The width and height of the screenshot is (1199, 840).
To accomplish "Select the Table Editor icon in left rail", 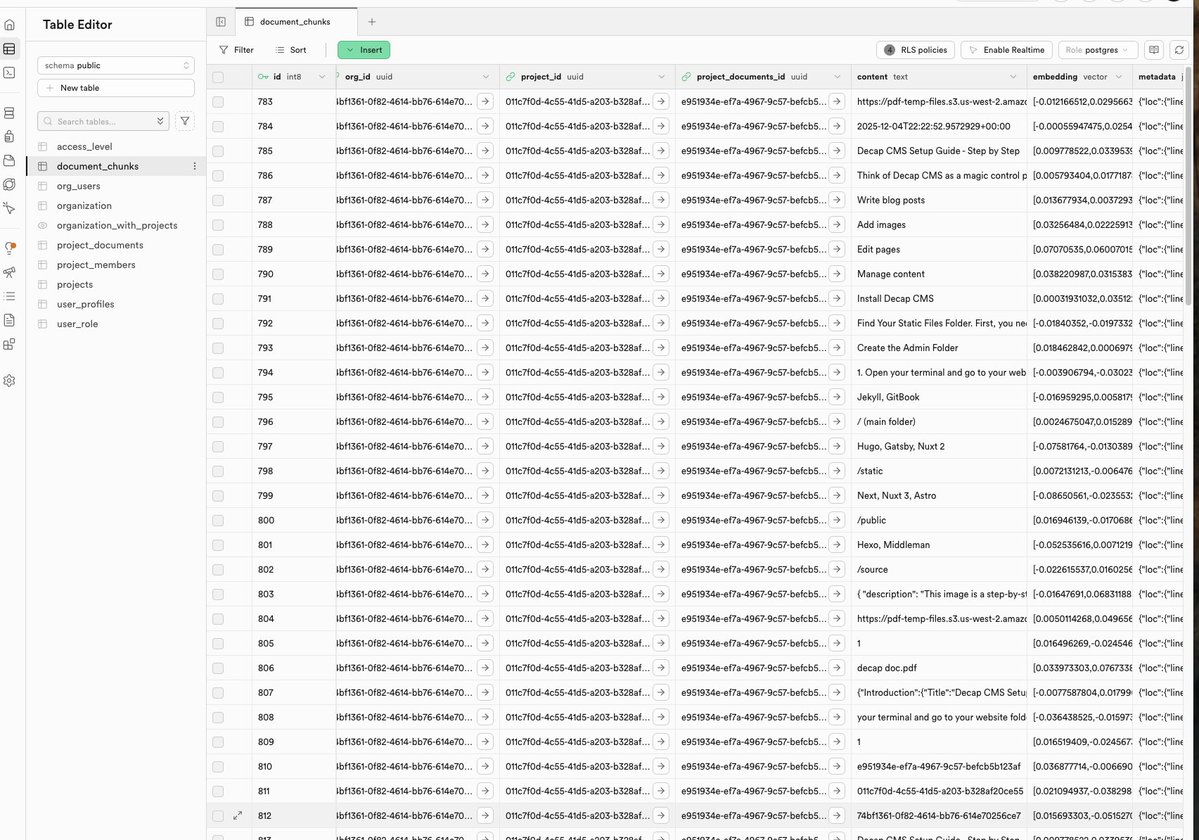I will (9, 49).
